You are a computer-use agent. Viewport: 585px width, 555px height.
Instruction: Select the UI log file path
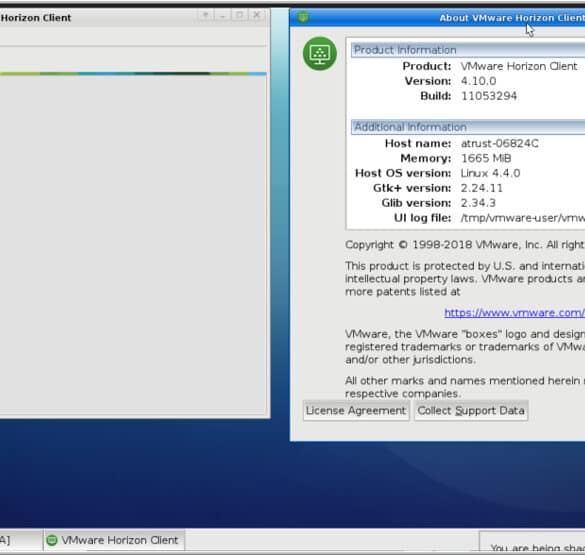(x=523, y=218)
